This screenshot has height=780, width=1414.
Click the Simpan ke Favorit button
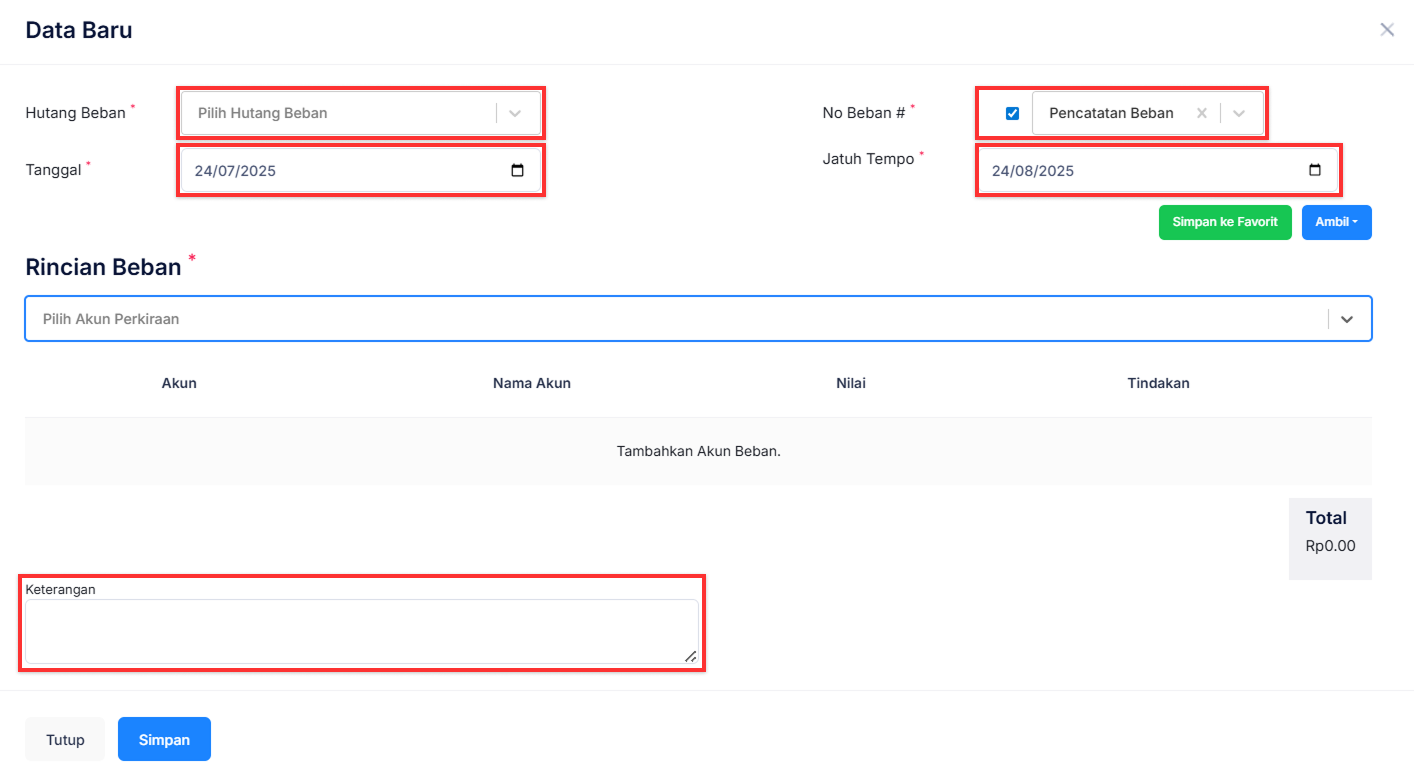click(x=1224, y=222)
